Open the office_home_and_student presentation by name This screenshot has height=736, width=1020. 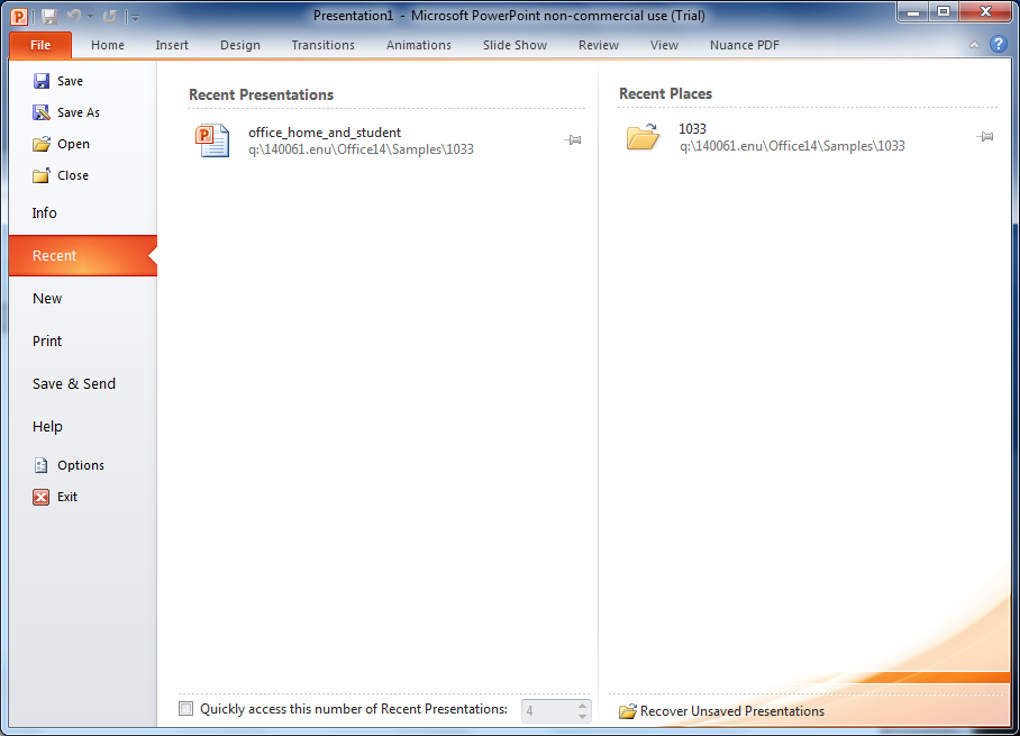pos(325,132)
